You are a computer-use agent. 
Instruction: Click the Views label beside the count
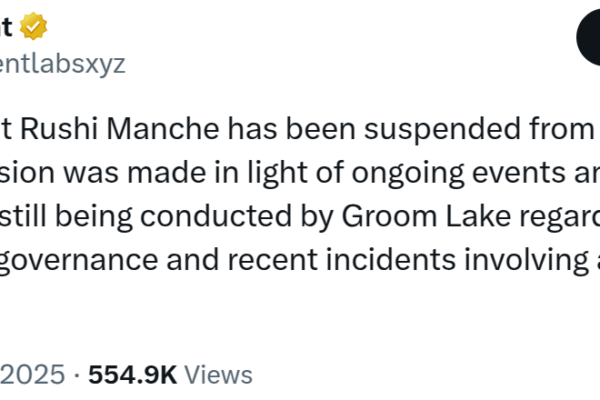click(218, 374)
